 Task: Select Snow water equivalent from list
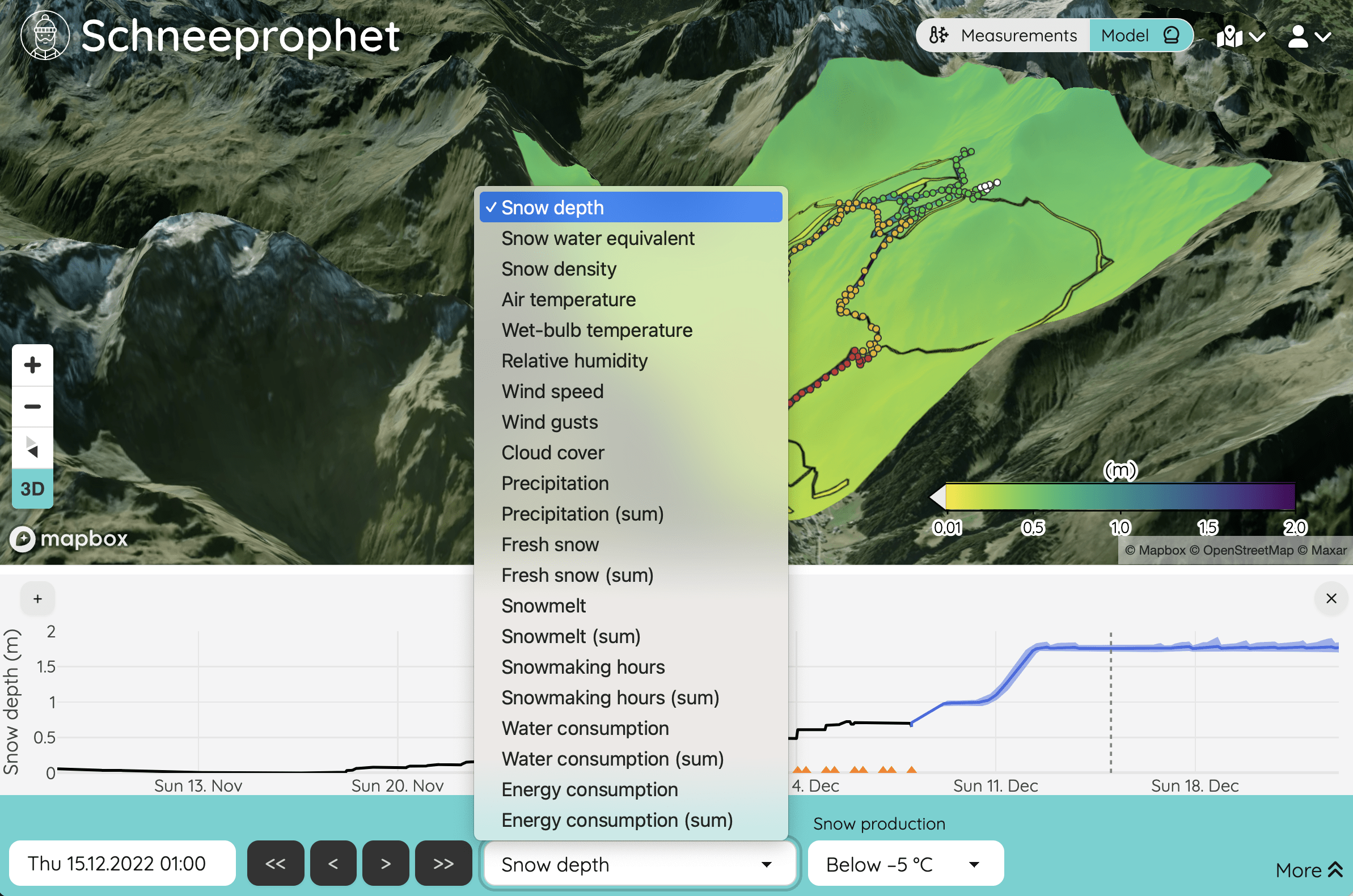tap(631, 238)
